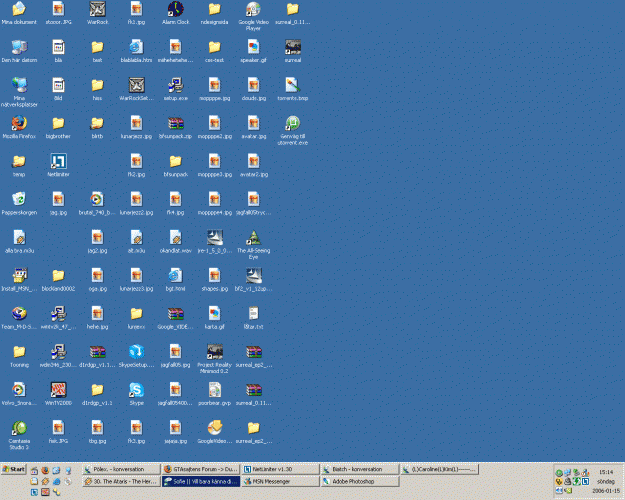Viewport: 625px width, 500px height.
Task: Activate the MSN Messenger taskbar window
Action: (279, 481)
